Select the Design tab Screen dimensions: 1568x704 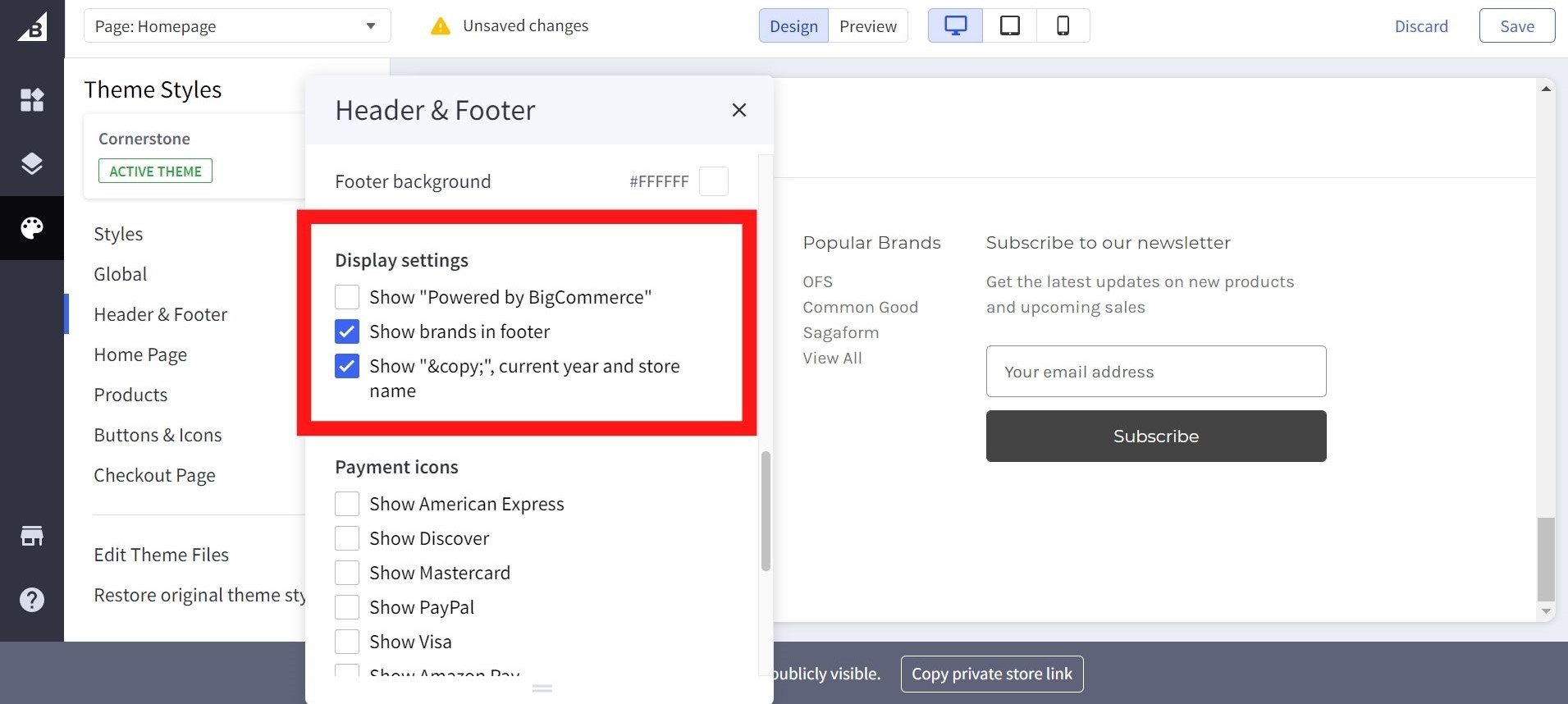pos(793,26)
